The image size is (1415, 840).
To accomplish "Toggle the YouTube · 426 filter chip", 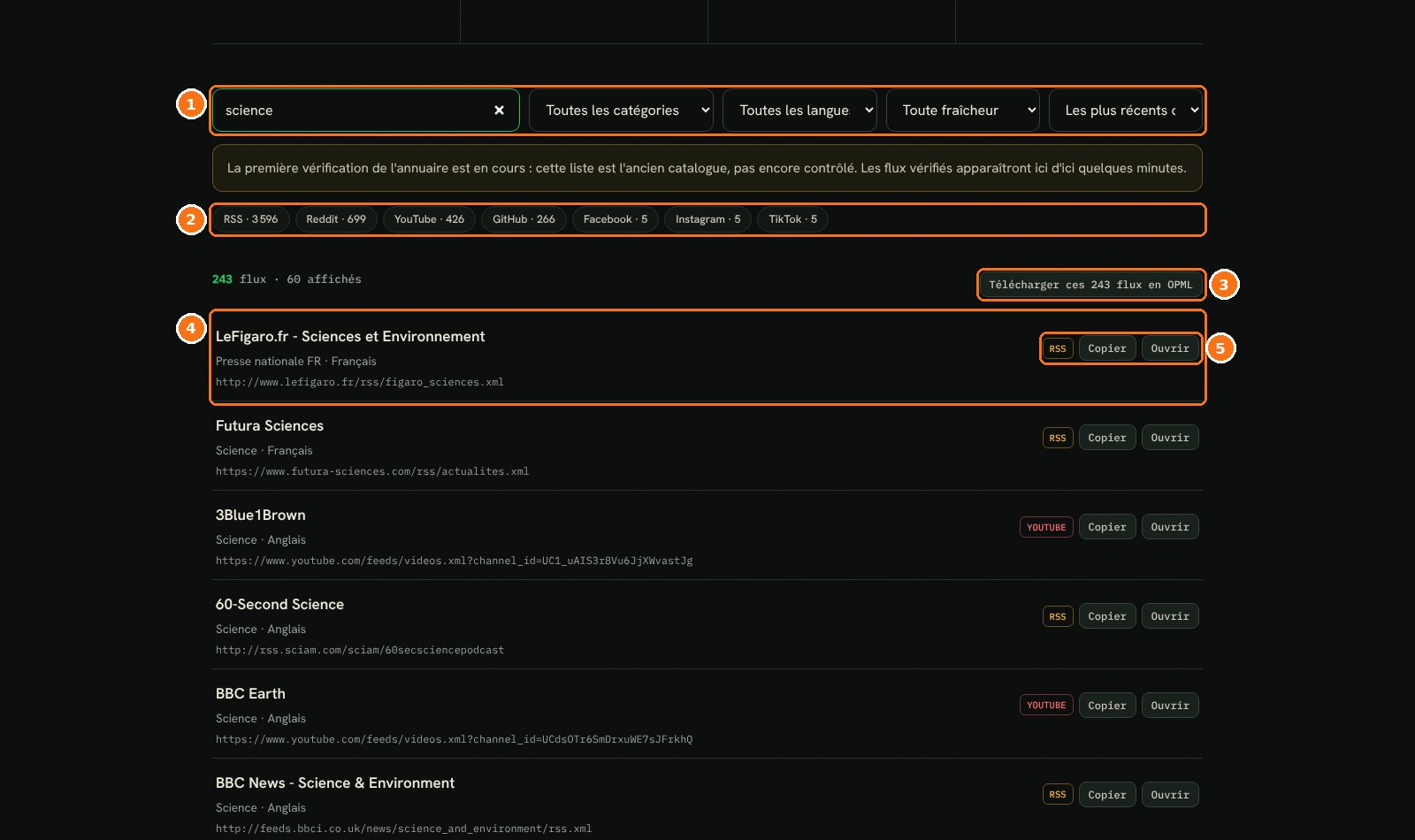I will (x=429, y=219).
